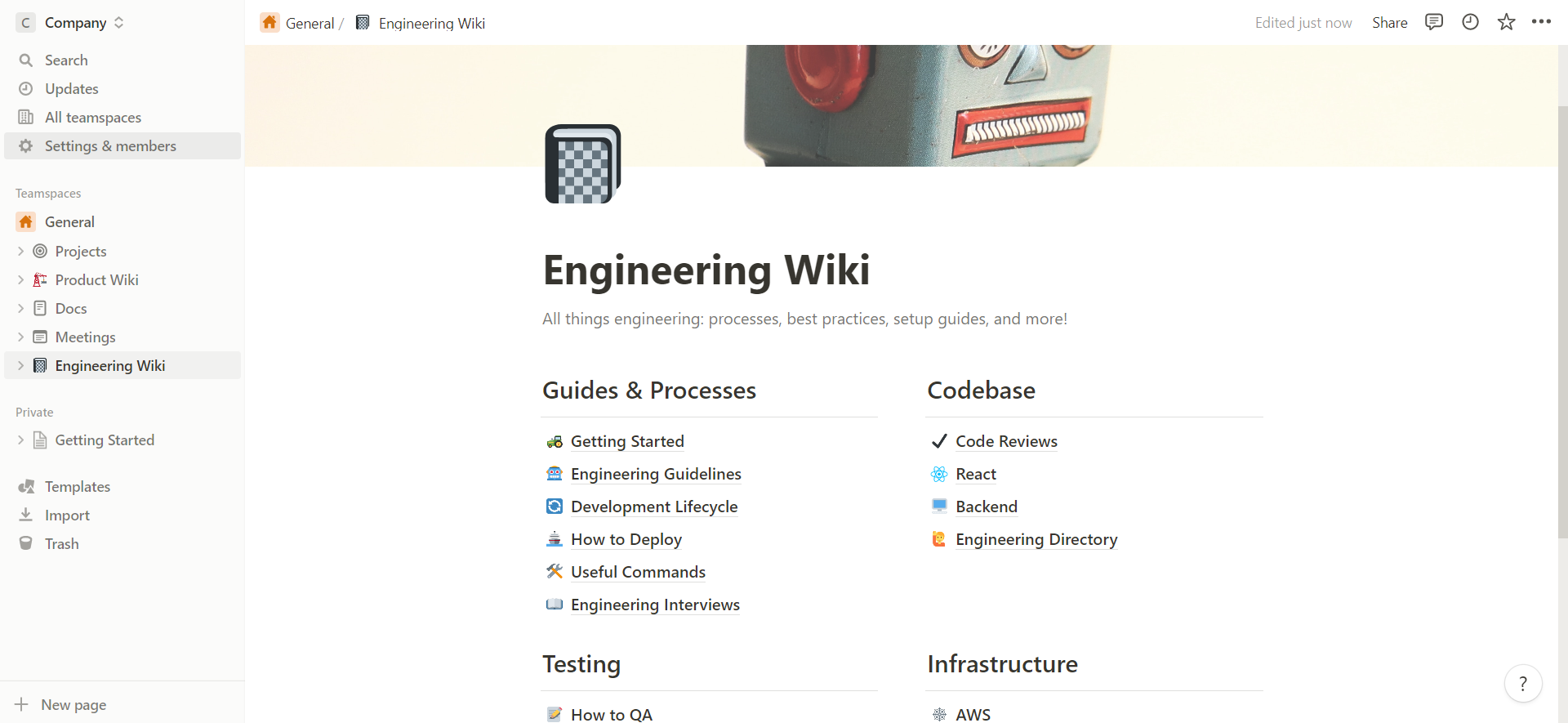Click the Codebase heading

981,391
